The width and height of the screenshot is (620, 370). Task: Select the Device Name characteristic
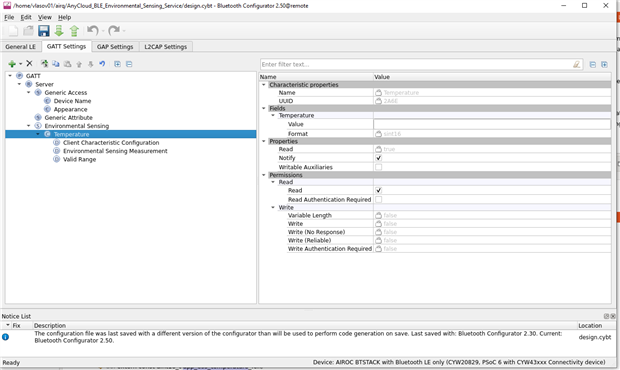tap(72, 101)
